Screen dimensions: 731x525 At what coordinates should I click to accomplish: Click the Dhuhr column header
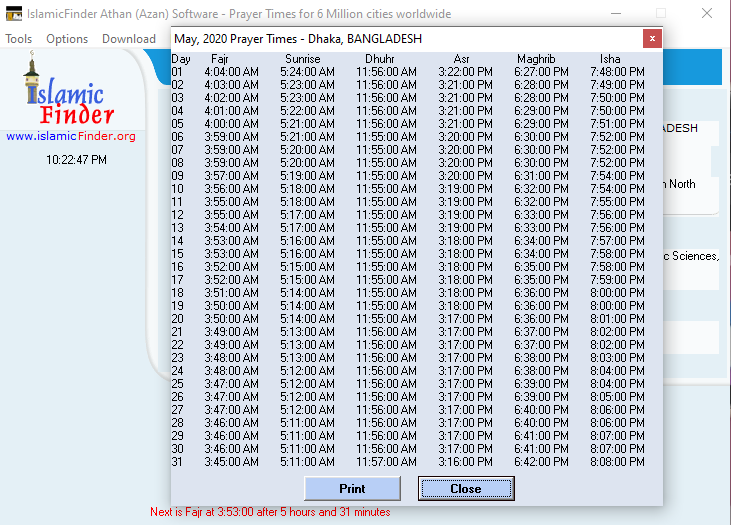point(379,59)
